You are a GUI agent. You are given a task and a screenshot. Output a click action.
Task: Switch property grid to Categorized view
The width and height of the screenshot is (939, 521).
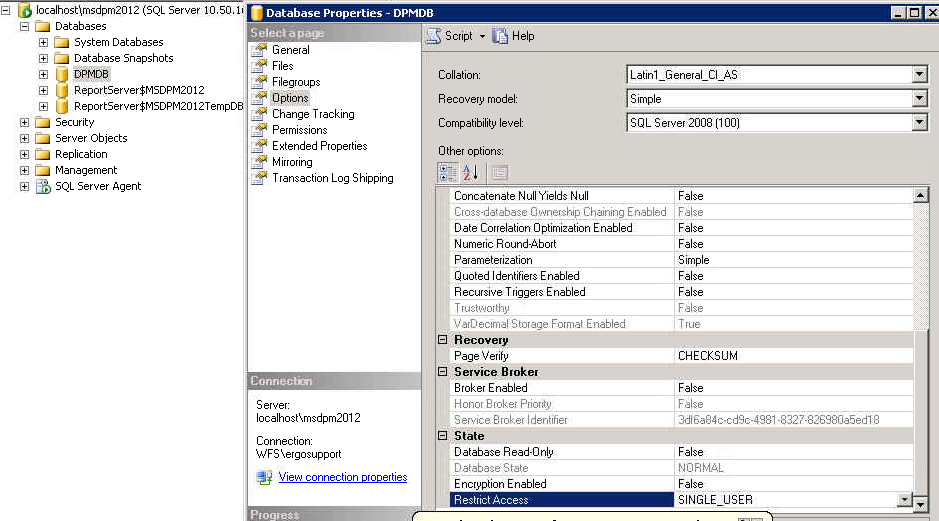(x=448, y=172)
